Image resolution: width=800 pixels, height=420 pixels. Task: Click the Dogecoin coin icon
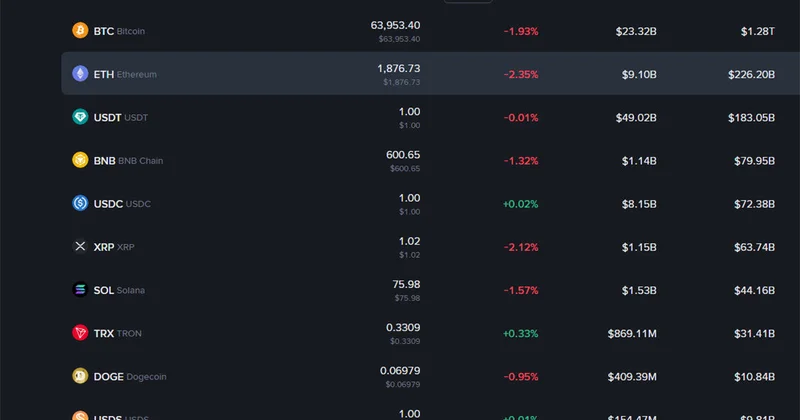(x=80, y=376)
